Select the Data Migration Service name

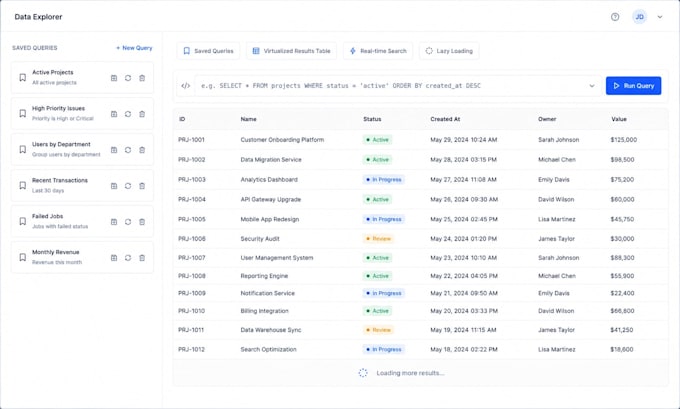(x=271, y=160)
